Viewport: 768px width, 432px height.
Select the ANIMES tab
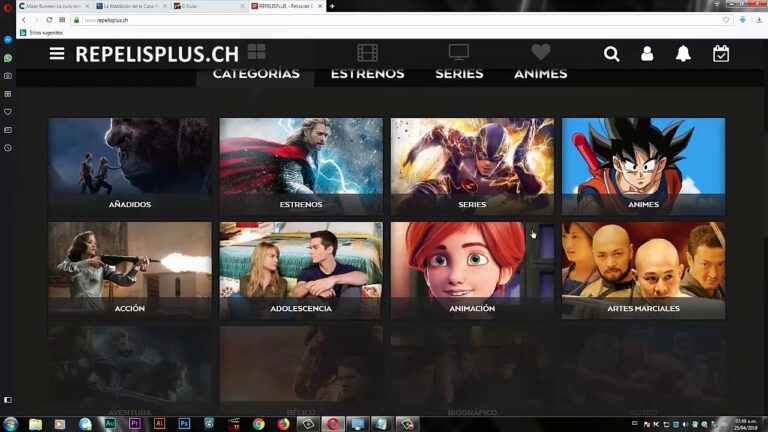point(540,74)
